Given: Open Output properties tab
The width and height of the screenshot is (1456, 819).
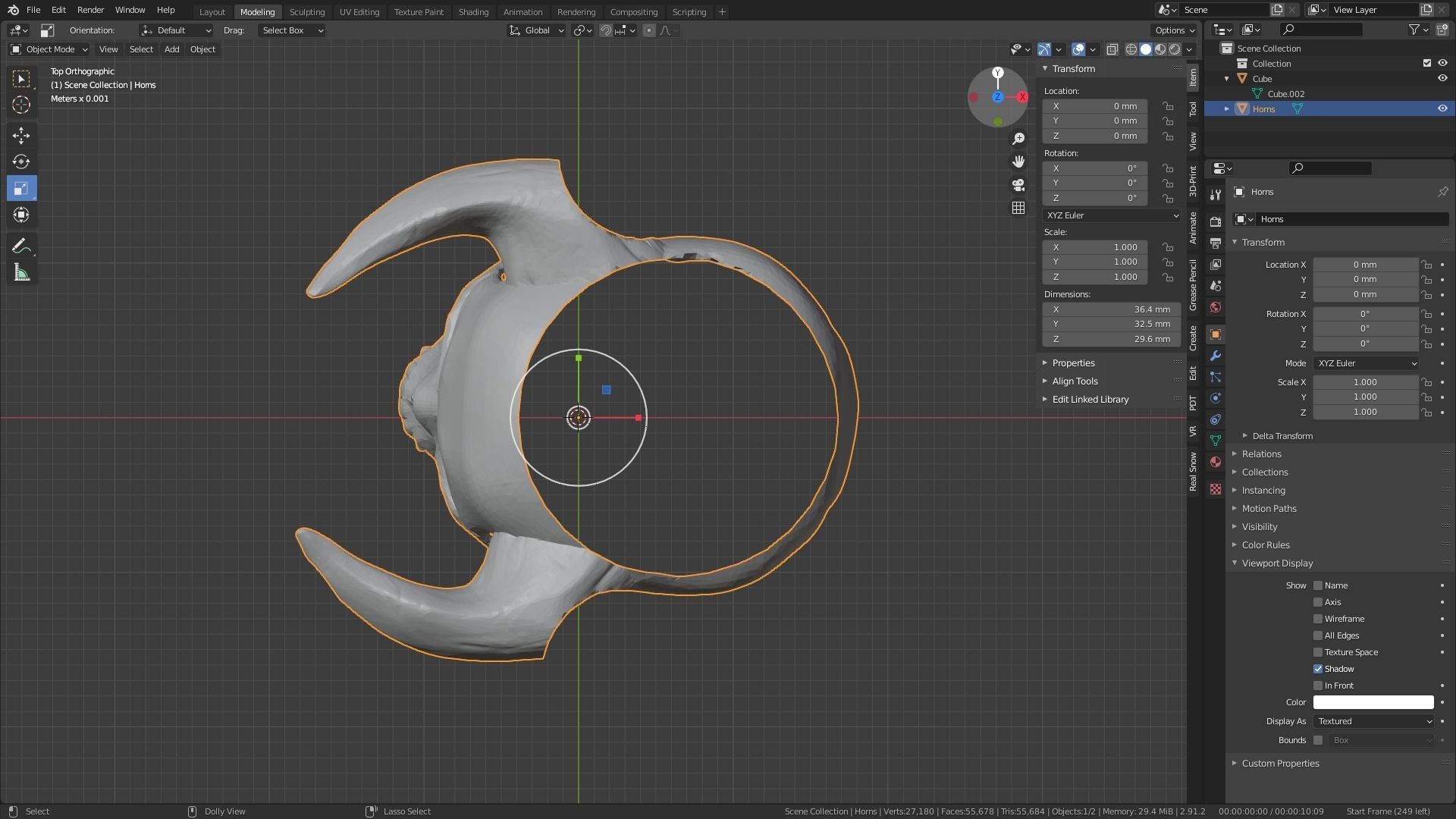Looking at the screenshot, I should coord(1216,243).
